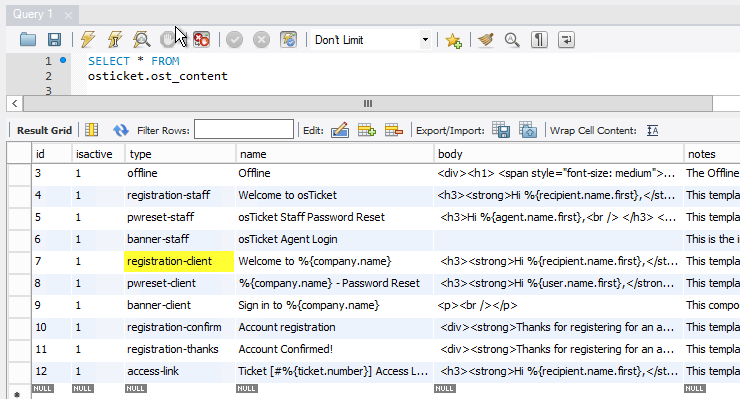Viewport: 740px width, 399px height.
Task: Sort by the type column header
Action: pos(180,154)
